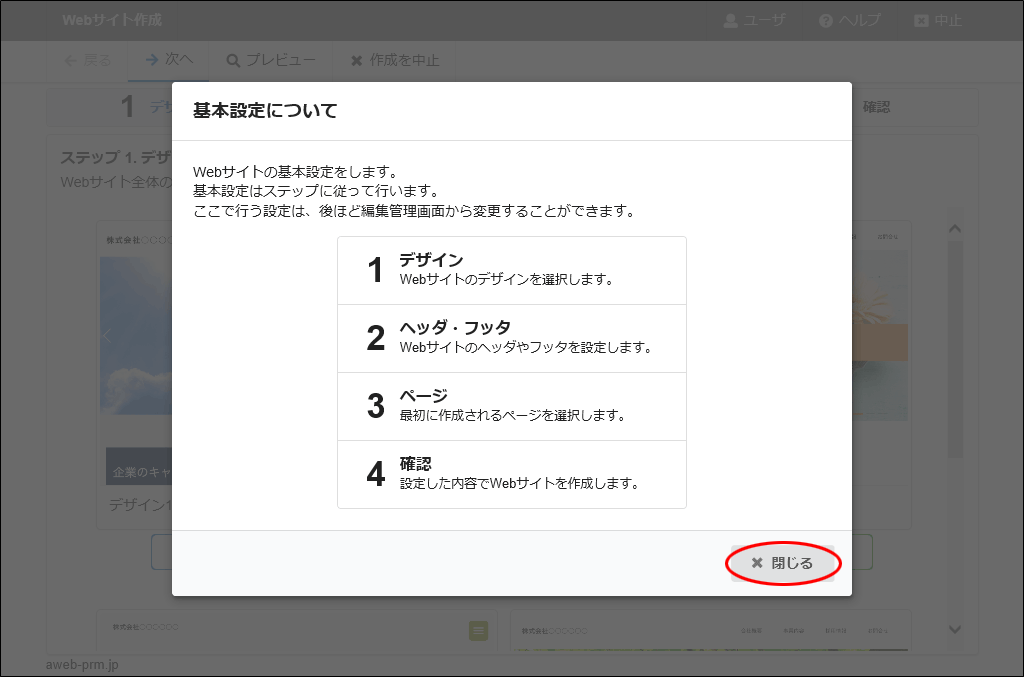Click the user silhouette icon beside ユーザ
The width and height of the screenshot is (1024, 677).
tap(730, 21)
